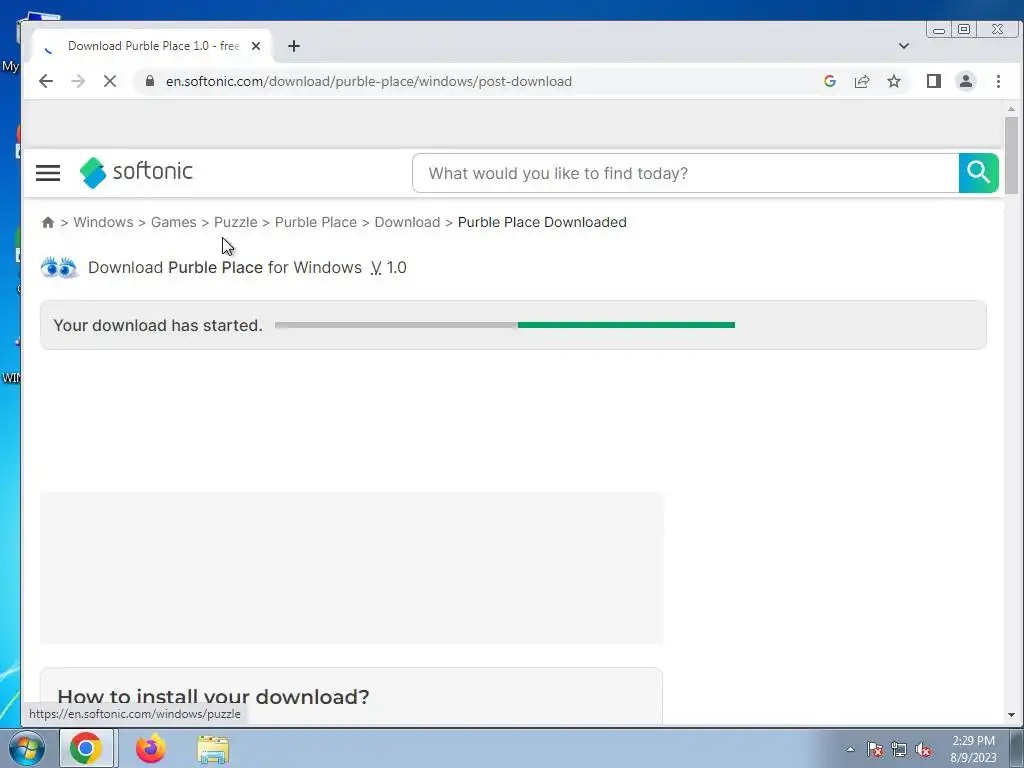This screenshot has width=1024, height=768.
Task: Bookmark this page with the star icon
Action: coord(894,81)
